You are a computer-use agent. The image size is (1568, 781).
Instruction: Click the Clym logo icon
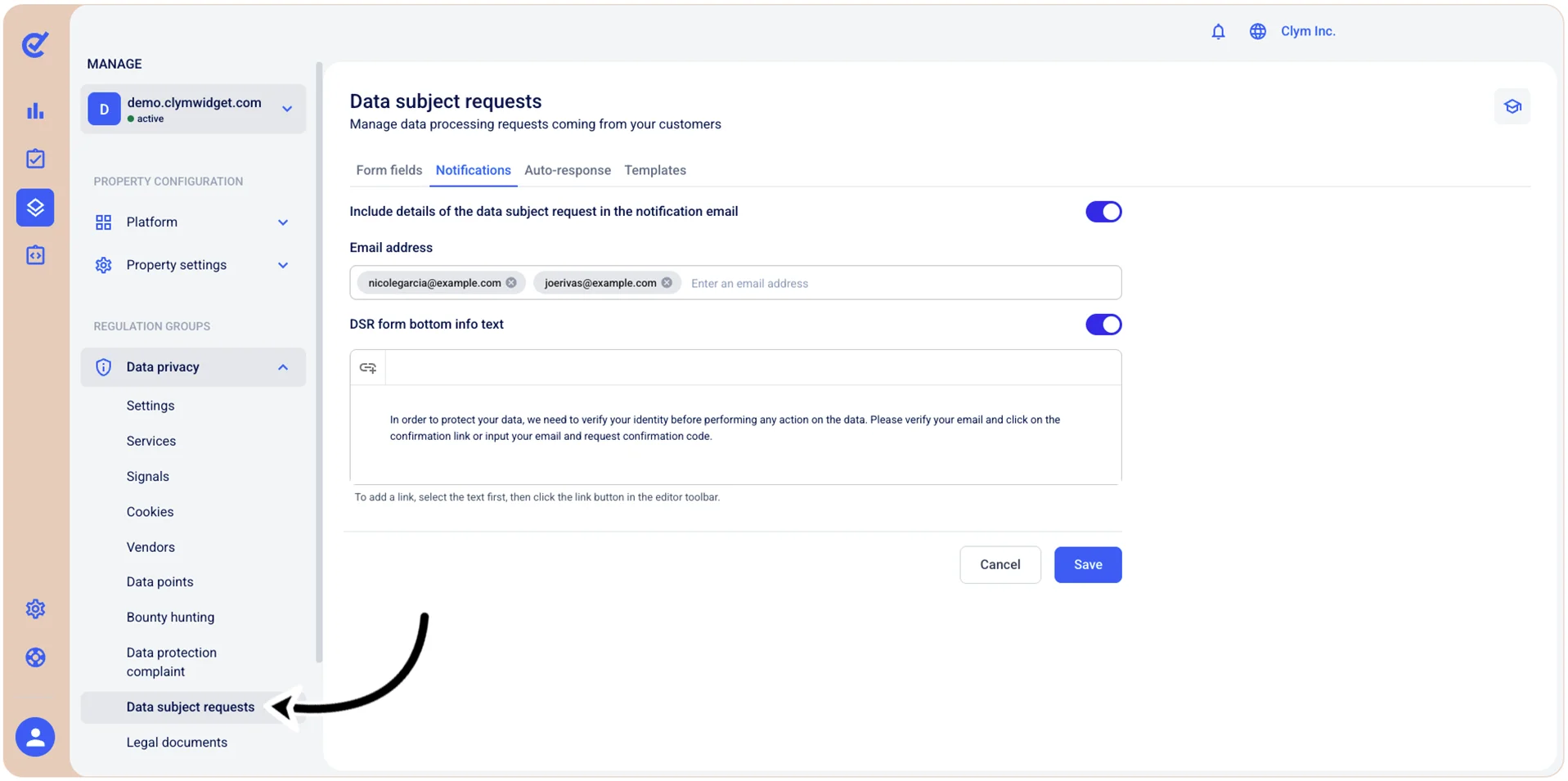point(35,44)
